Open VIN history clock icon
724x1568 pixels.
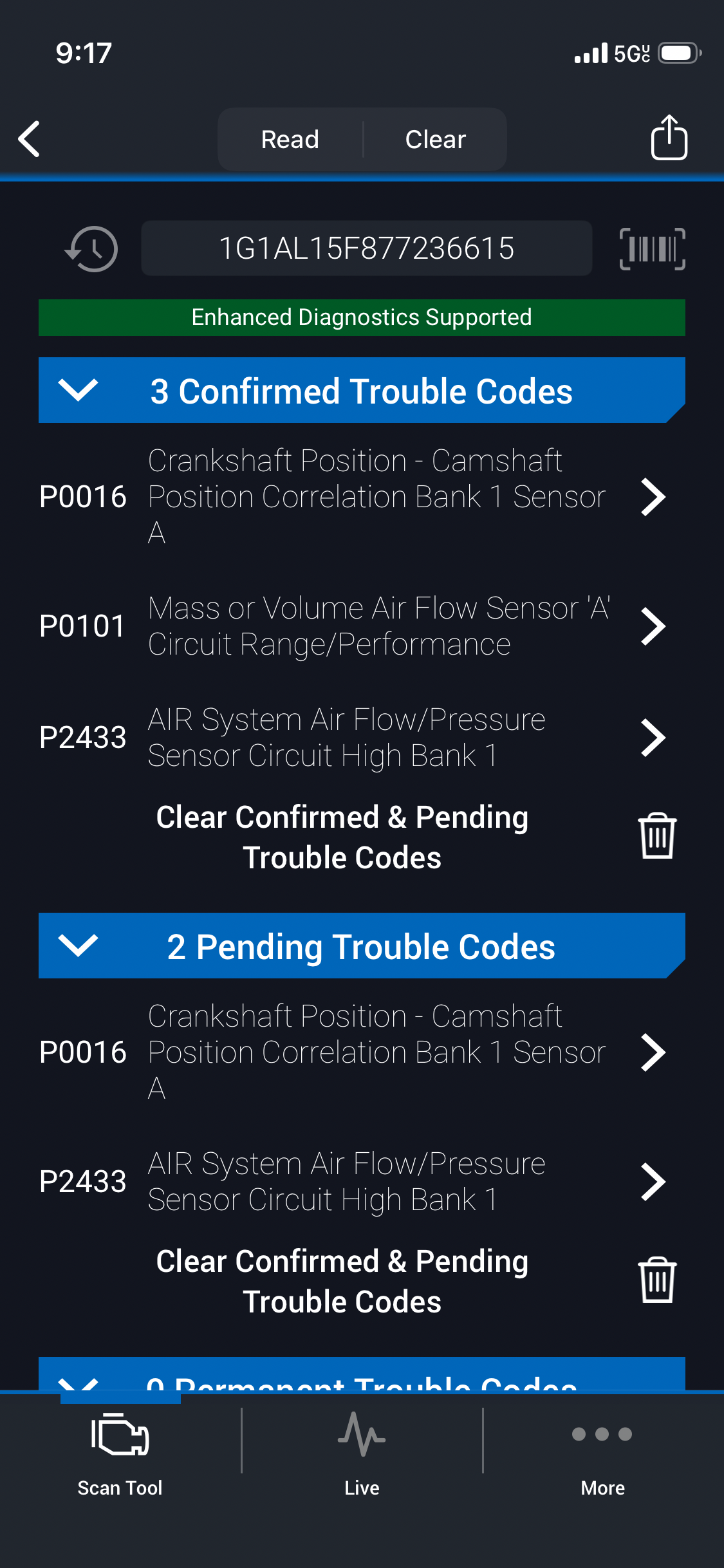tap(91, 249)
